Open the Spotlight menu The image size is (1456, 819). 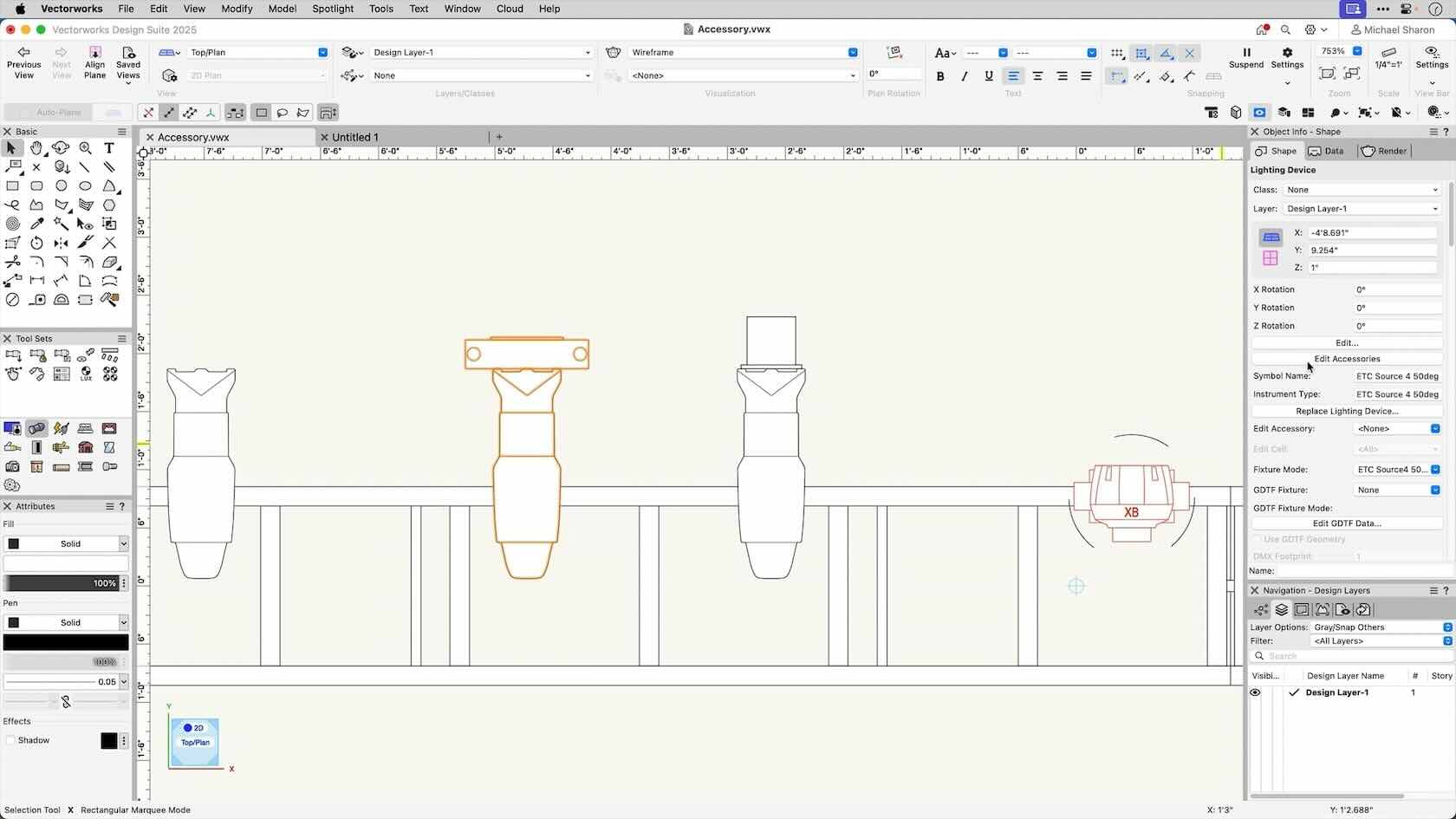point(333,9)
